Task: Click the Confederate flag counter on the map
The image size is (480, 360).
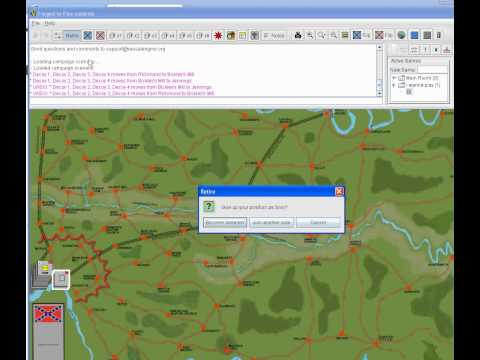Action: click(48, 314)
